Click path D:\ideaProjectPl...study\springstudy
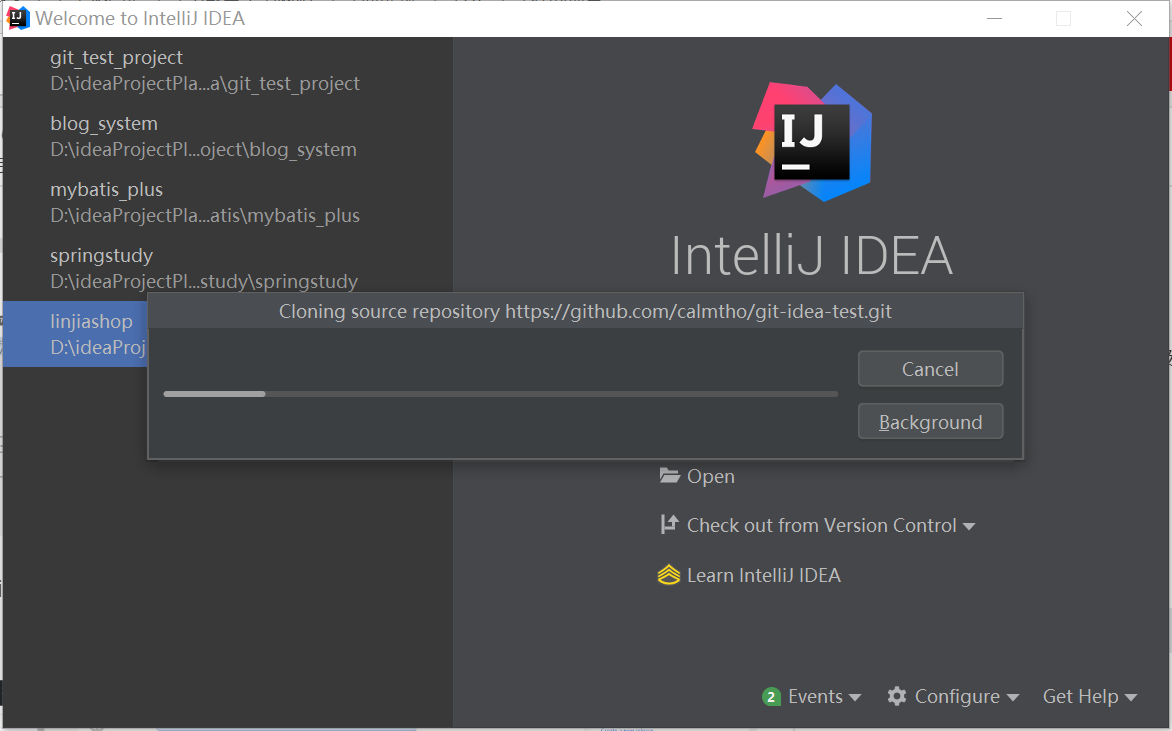The width and height of the screenshot is (1172, 731). coord(204,281)
